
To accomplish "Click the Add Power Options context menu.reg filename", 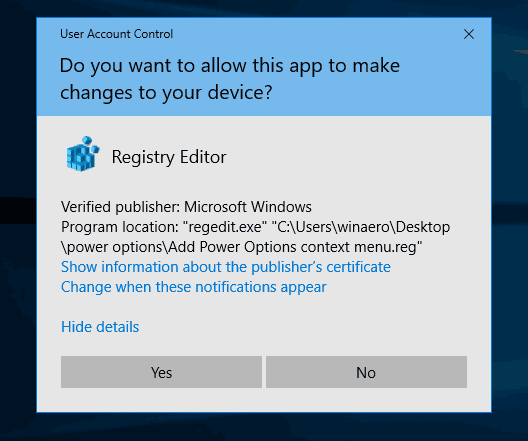I will [295, 247].
